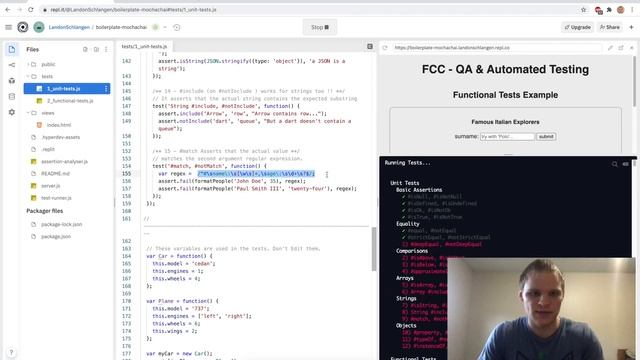Open the browser extensions puzzle icon
640x360 pixels.
[609, 10]
